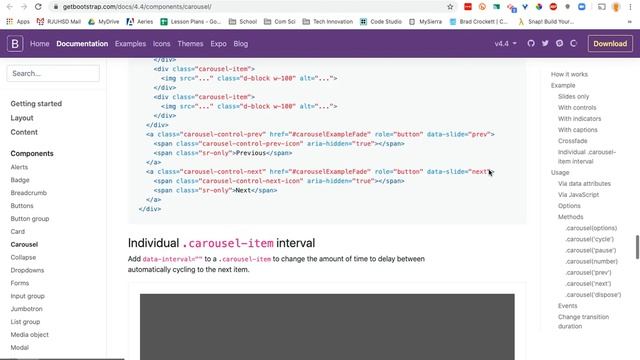Click the blue Zoom extension icon
The width and height of the screenshot is (640, 360).
tap(582, 7)
